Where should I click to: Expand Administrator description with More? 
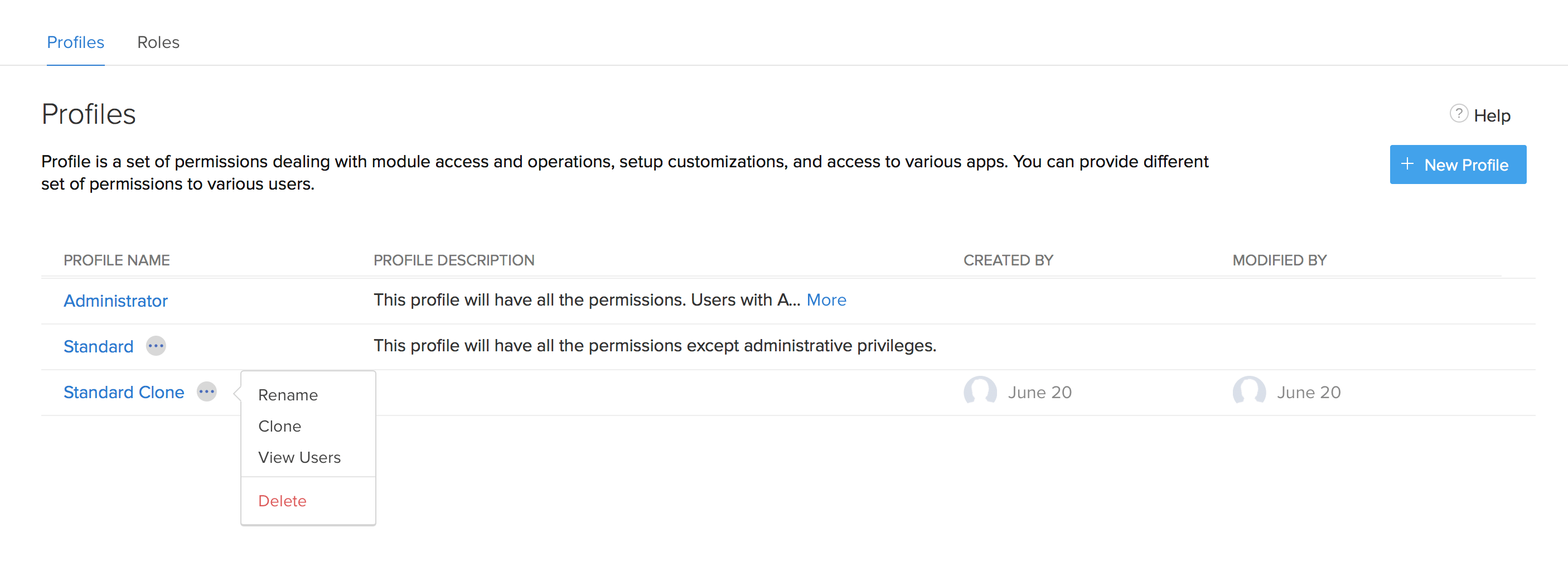(826, 299)
